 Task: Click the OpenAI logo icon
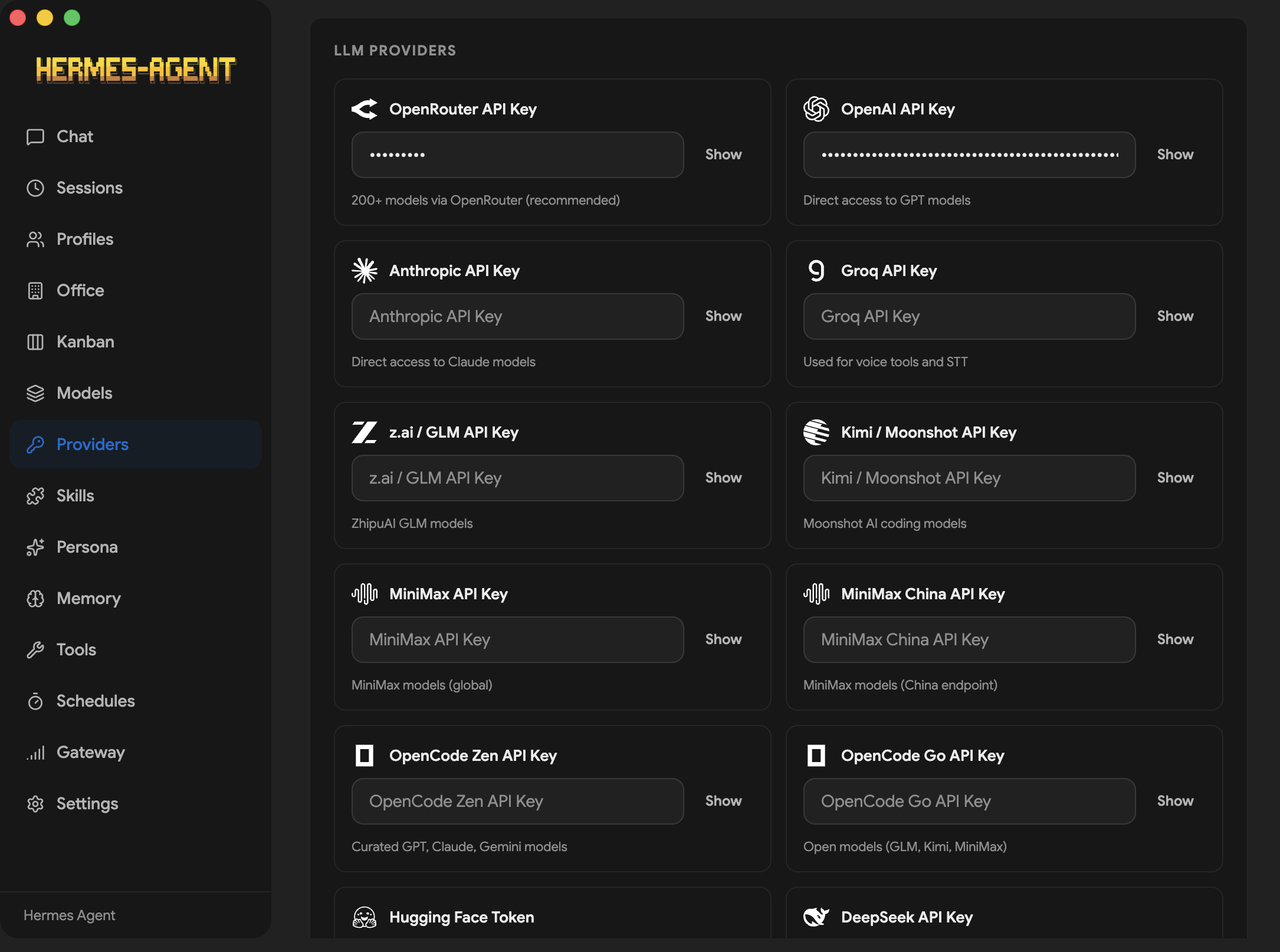coord(816,109)
